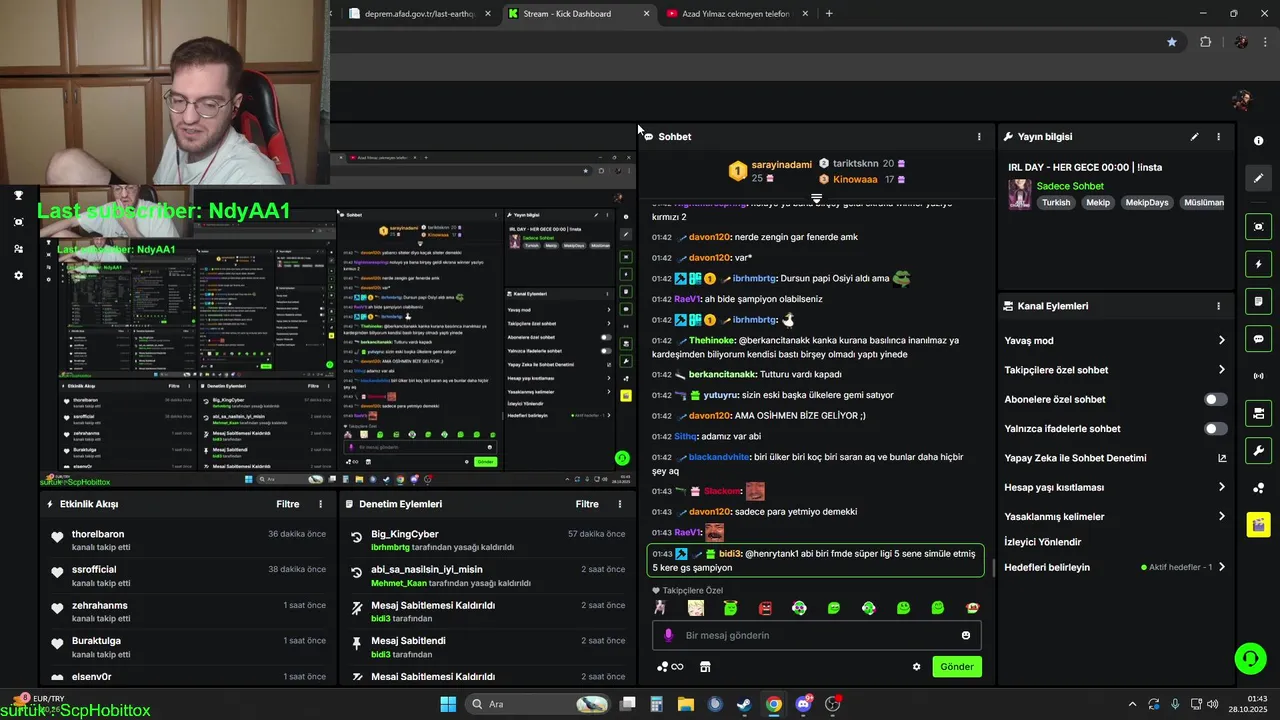Expand Hedefleri belirleyin arrow
This screenshot has width=1280, height=720.
tap(1221, 567)
